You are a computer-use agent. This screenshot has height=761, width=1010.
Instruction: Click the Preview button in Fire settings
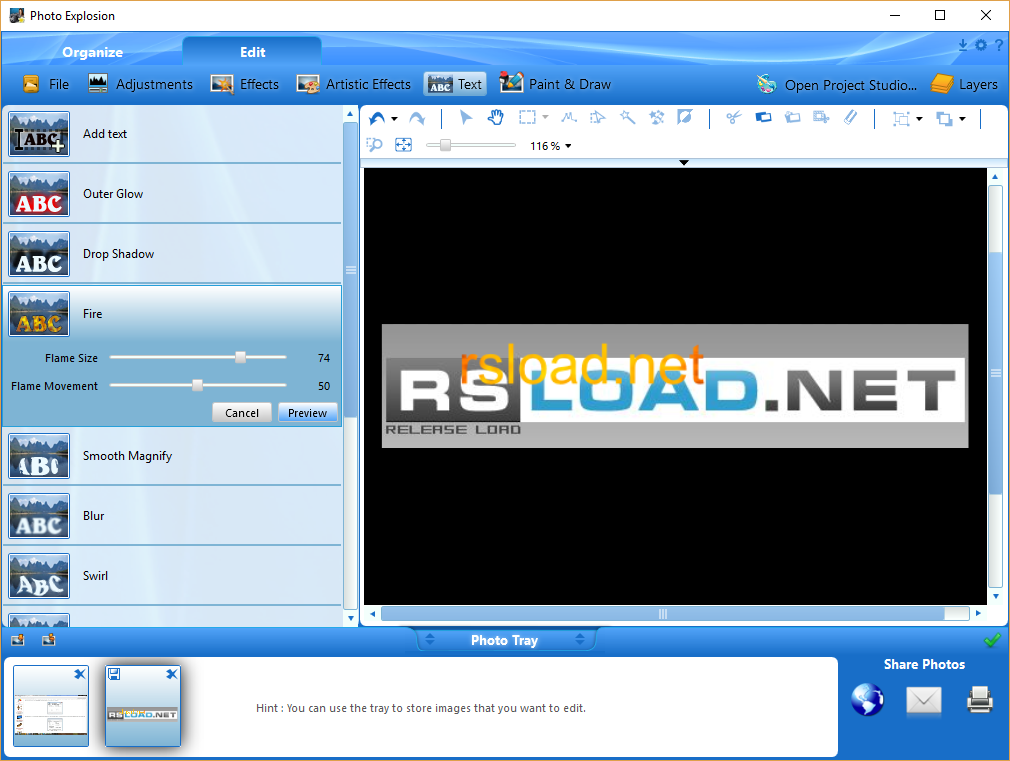(x=307, y=413)
